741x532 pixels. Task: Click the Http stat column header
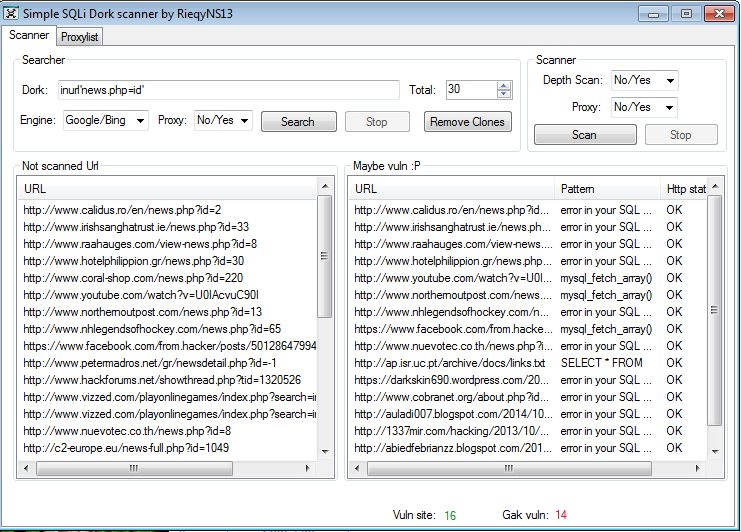[x=684, y=189]
